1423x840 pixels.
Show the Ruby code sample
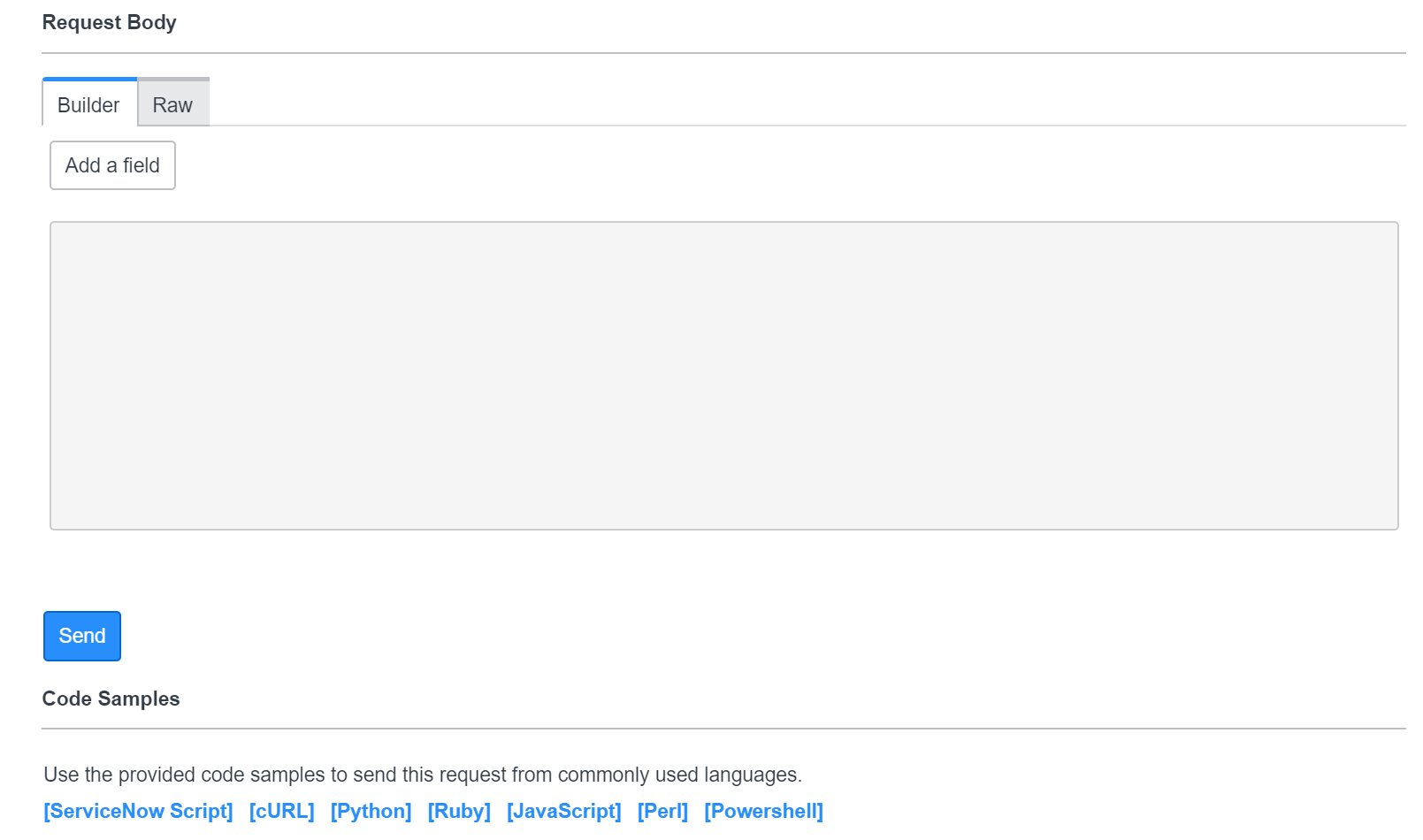tap(459, 811)
